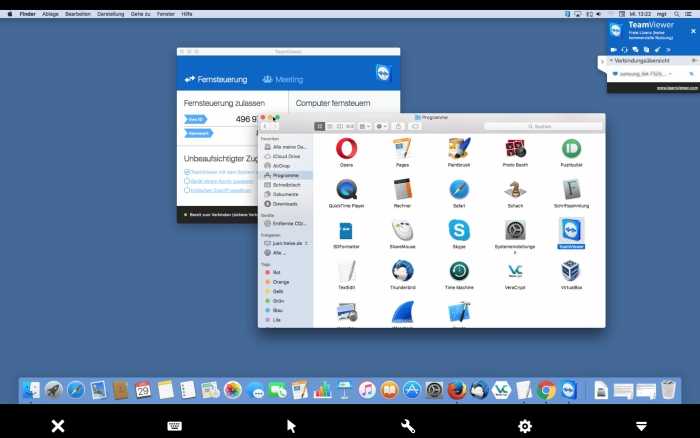Screen dimensions: 700x438
Task: Select the highlighted TeamViewer app in Finder window
Action: pyautogui.click(x=571, y=231)
